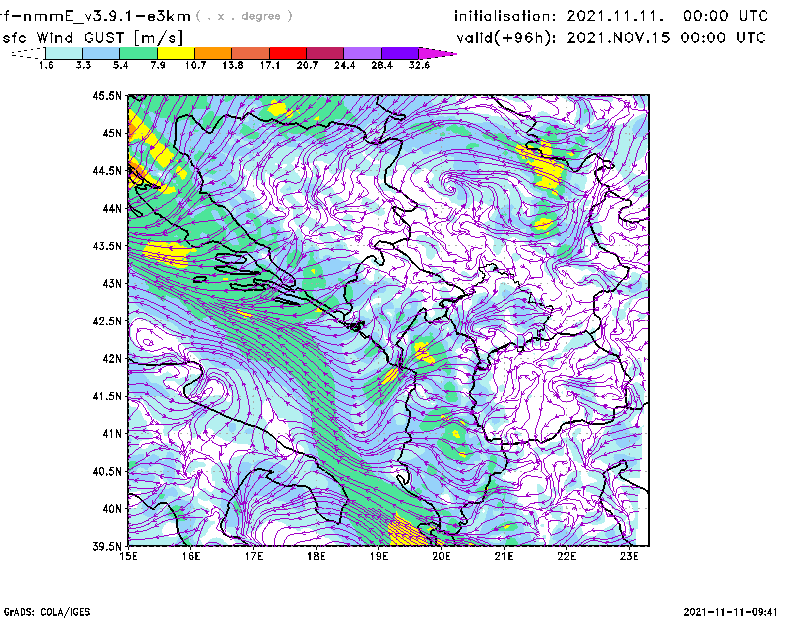Click the 'initialisation: 2021.11.11. 00:00 UTC' text
The width and height of the screenshot is (800, 618).
[x=611, y=16]
